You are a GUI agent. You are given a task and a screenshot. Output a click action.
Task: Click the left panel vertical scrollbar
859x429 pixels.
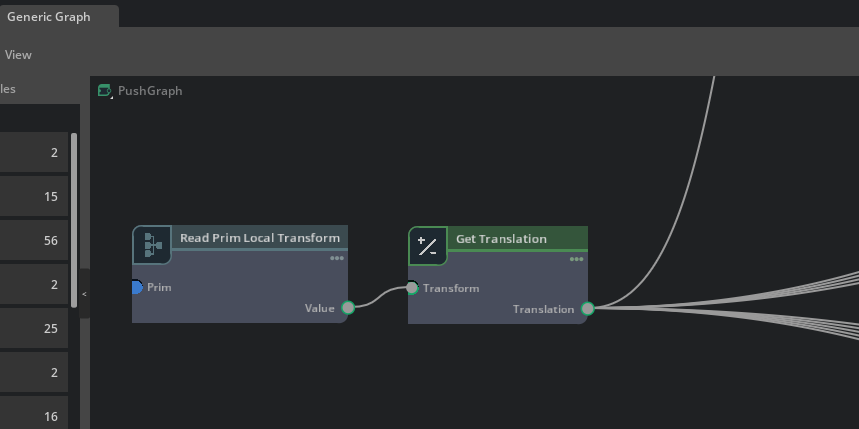(x=74, y=220)
